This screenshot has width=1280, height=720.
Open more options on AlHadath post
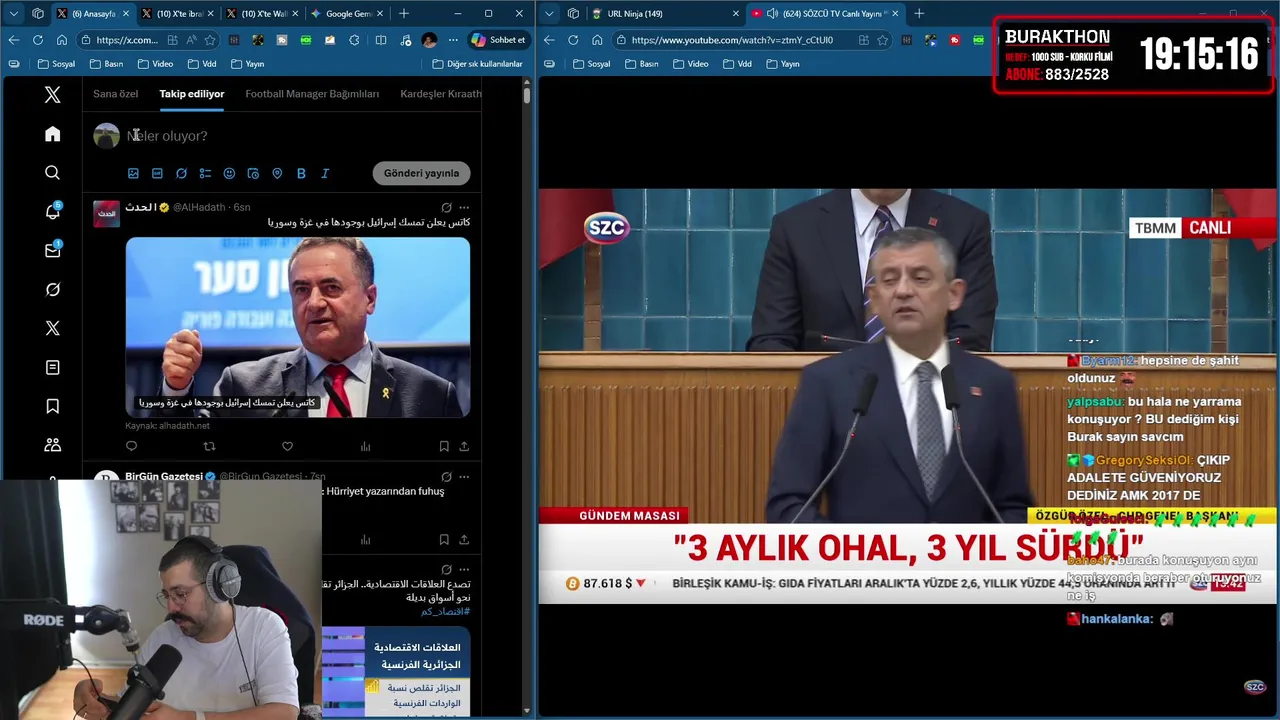point(464,207)
